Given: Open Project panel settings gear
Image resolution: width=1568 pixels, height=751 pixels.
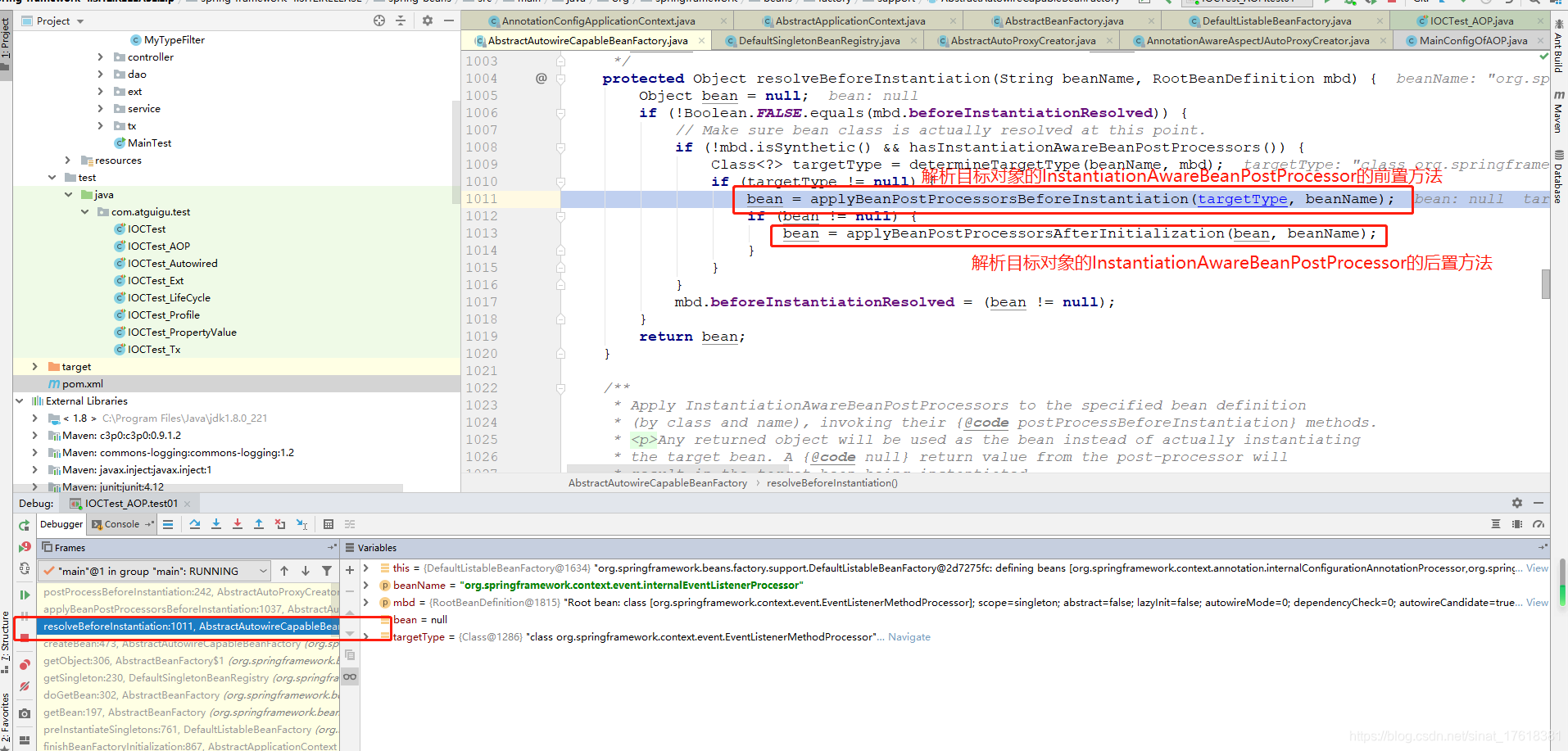Looking at the screenshot, I should point(428,20).
